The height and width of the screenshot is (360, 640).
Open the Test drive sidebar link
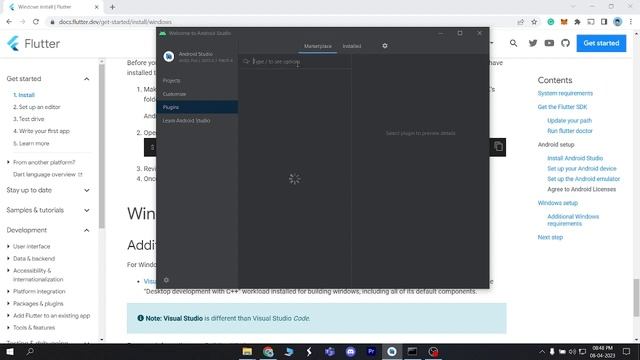(29, 119)
